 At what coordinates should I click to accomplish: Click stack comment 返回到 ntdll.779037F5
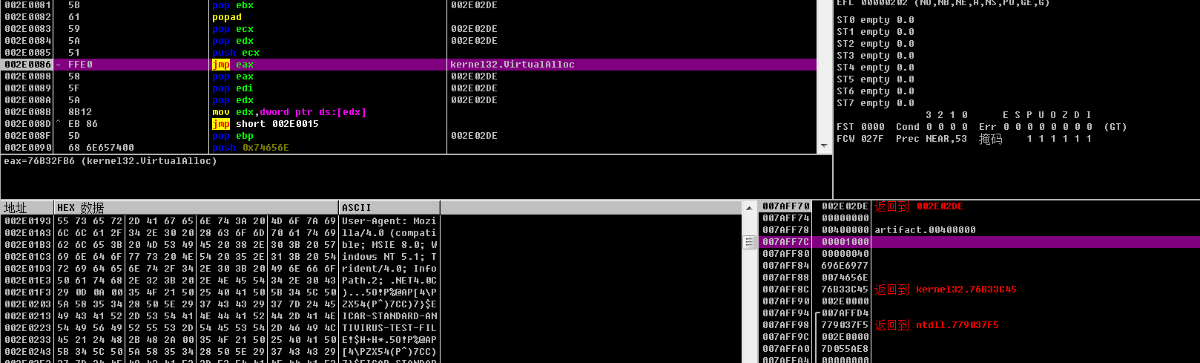click(936, 325)
